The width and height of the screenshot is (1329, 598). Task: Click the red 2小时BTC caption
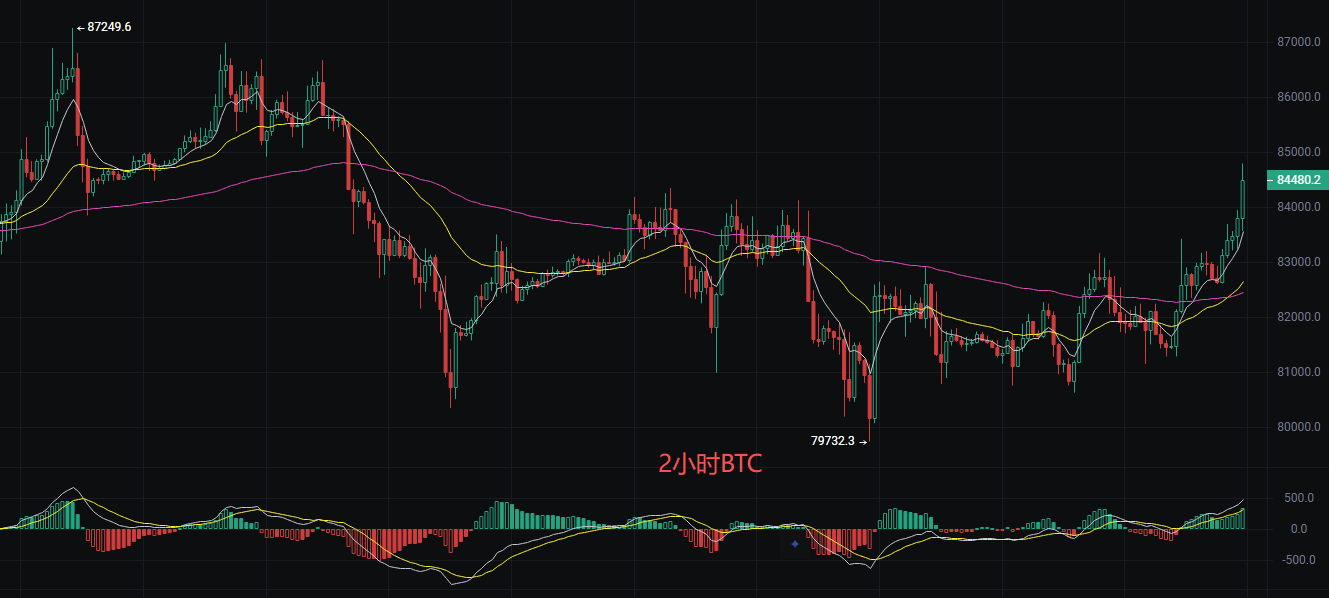coord(710,464)
